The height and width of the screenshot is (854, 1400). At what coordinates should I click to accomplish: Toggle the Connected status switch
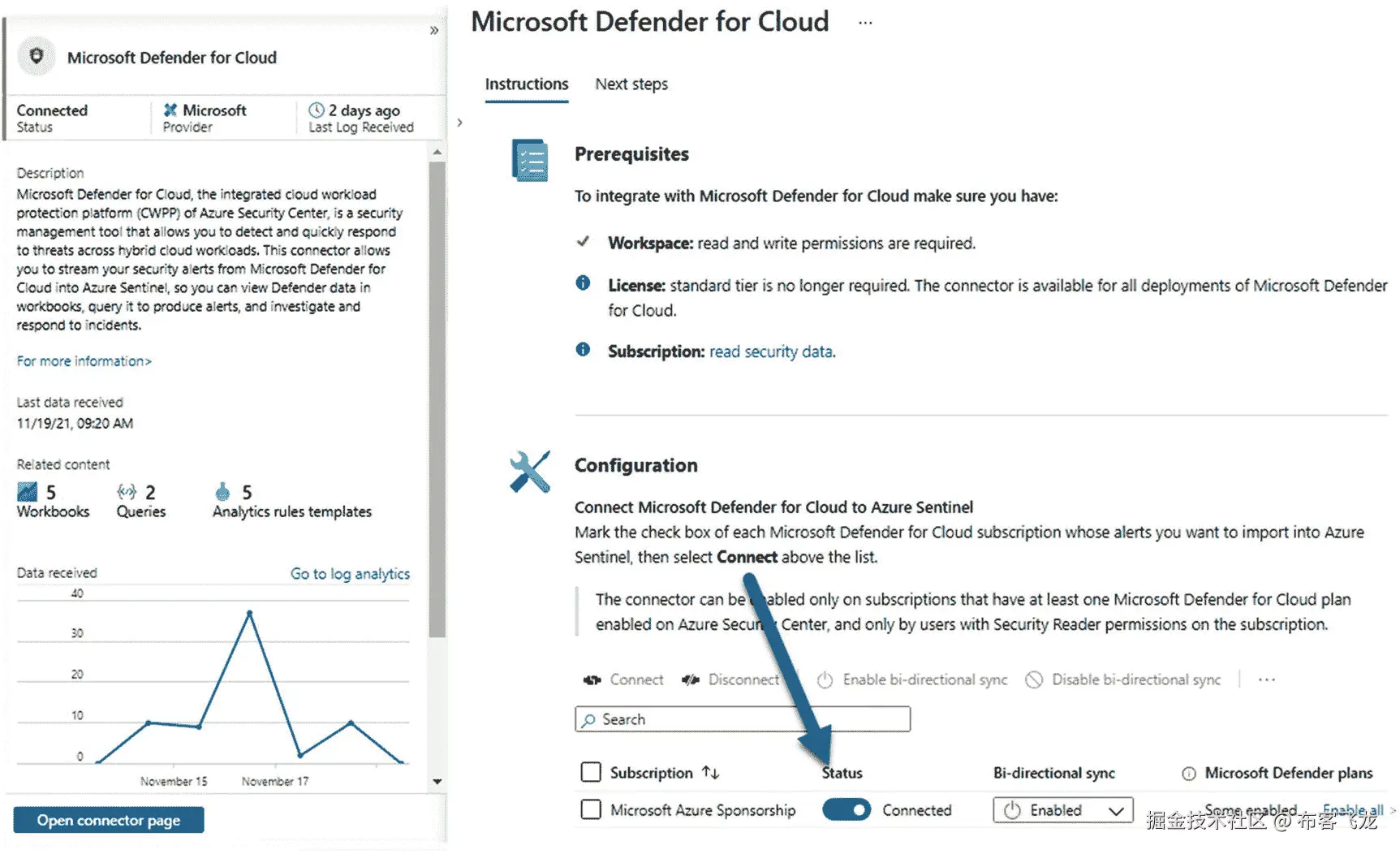pos(846,810)
